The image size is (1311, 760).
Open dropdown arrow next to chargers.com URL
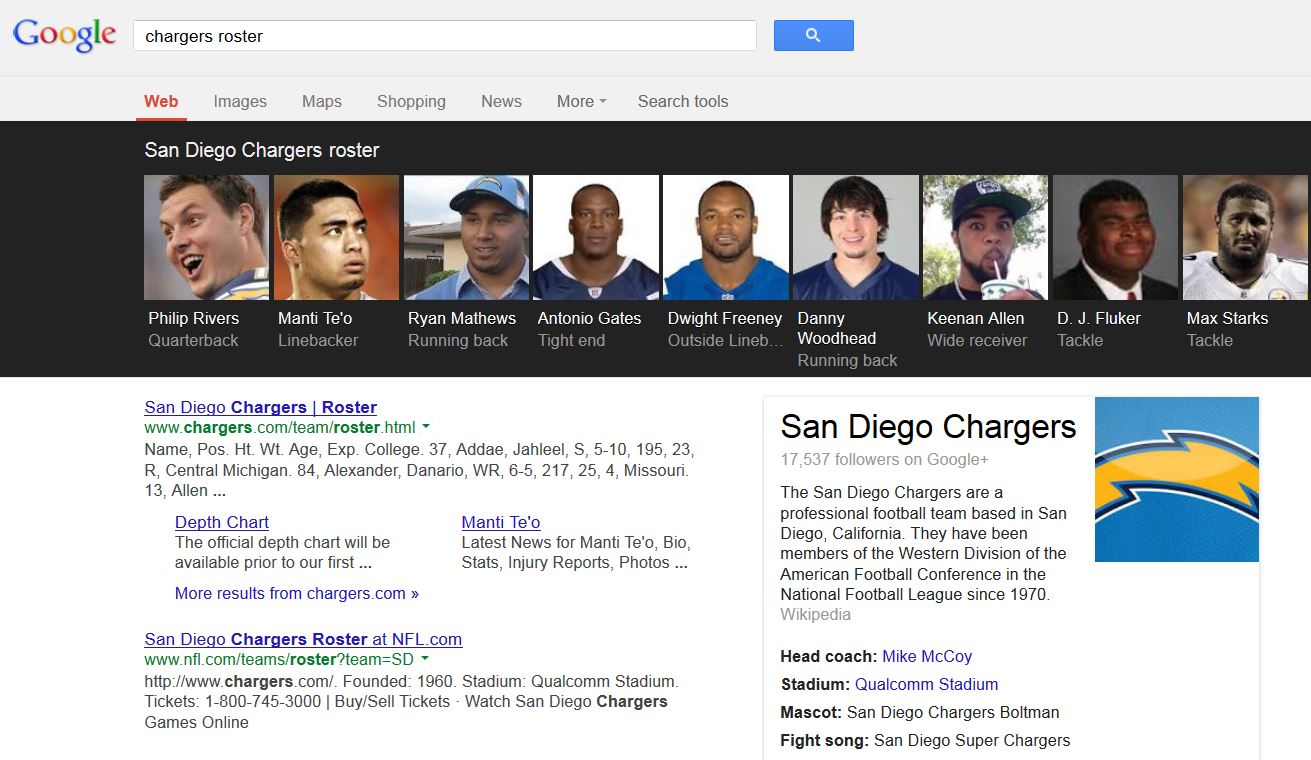pyautogui.click(x=425, y=428)
